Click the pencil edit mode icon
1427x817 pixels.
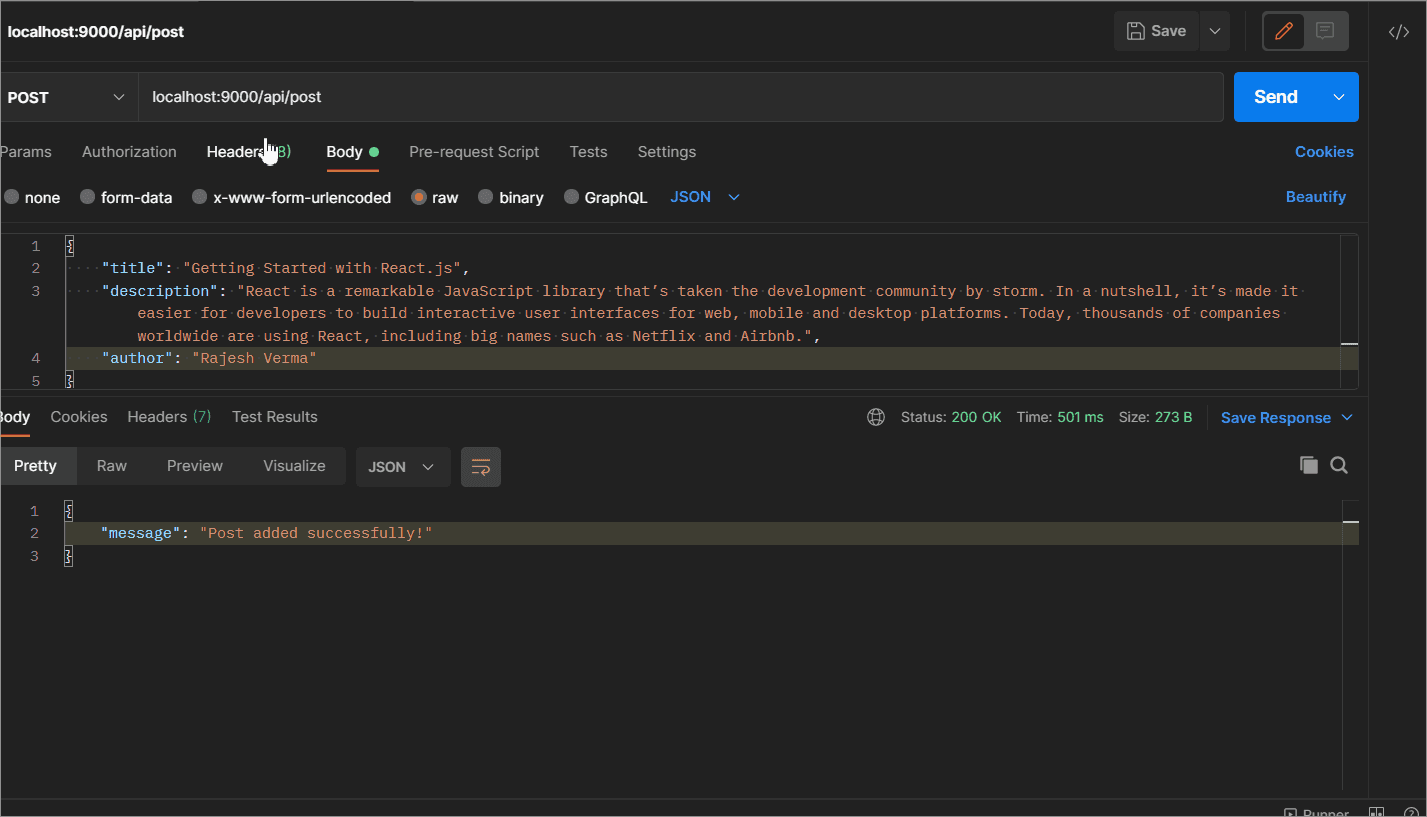click(1284, 31)
